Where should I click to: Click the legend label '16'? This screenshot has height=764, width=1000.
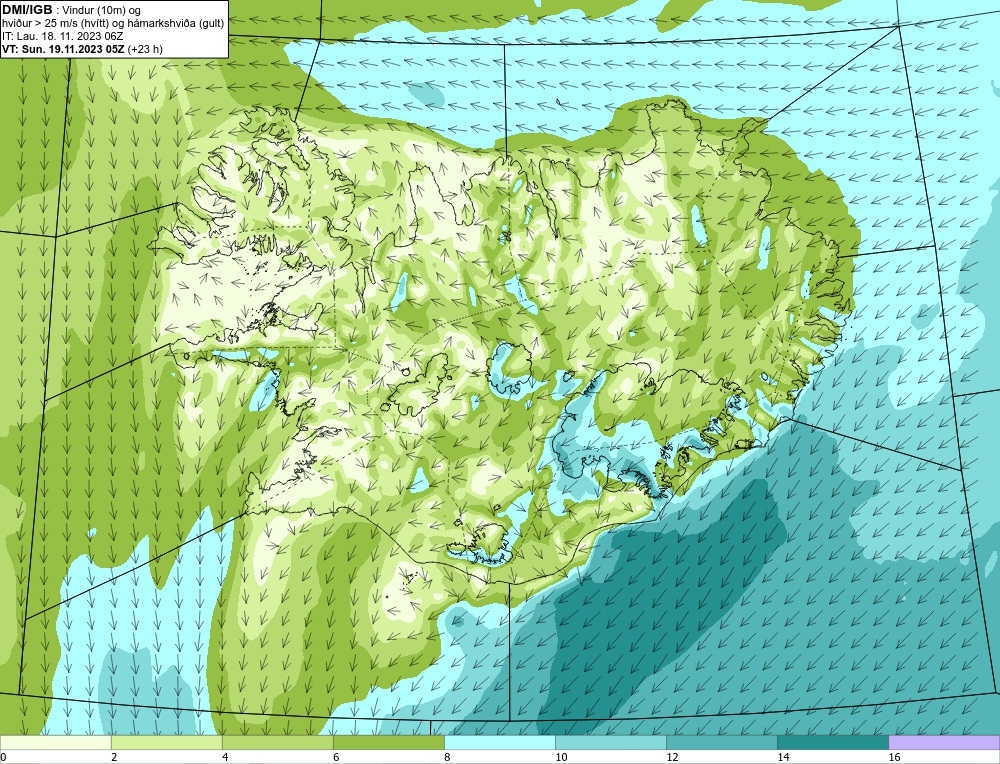(894, 757)
